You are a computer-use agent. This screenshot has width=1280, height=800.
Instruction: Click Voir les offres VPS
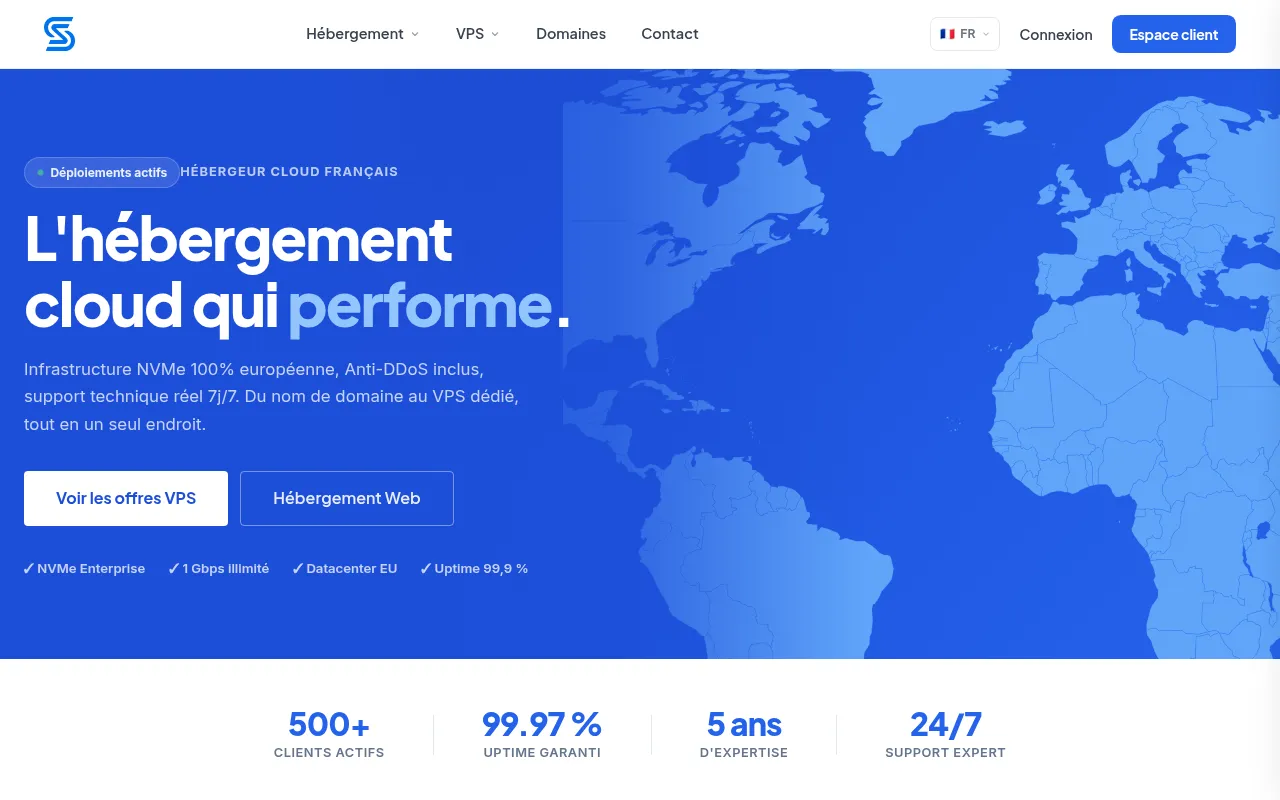(x=126, y=498)
